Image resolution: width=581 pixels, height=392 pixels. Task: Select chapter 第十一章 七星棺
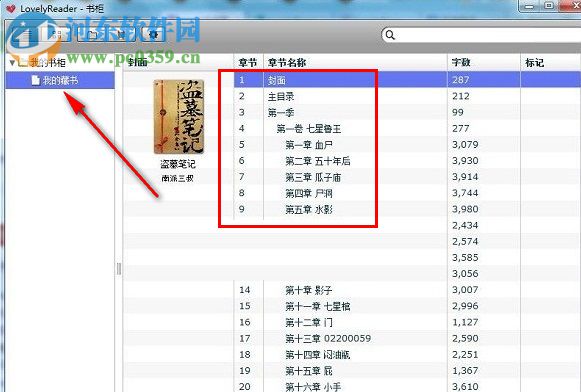point(318,306)
